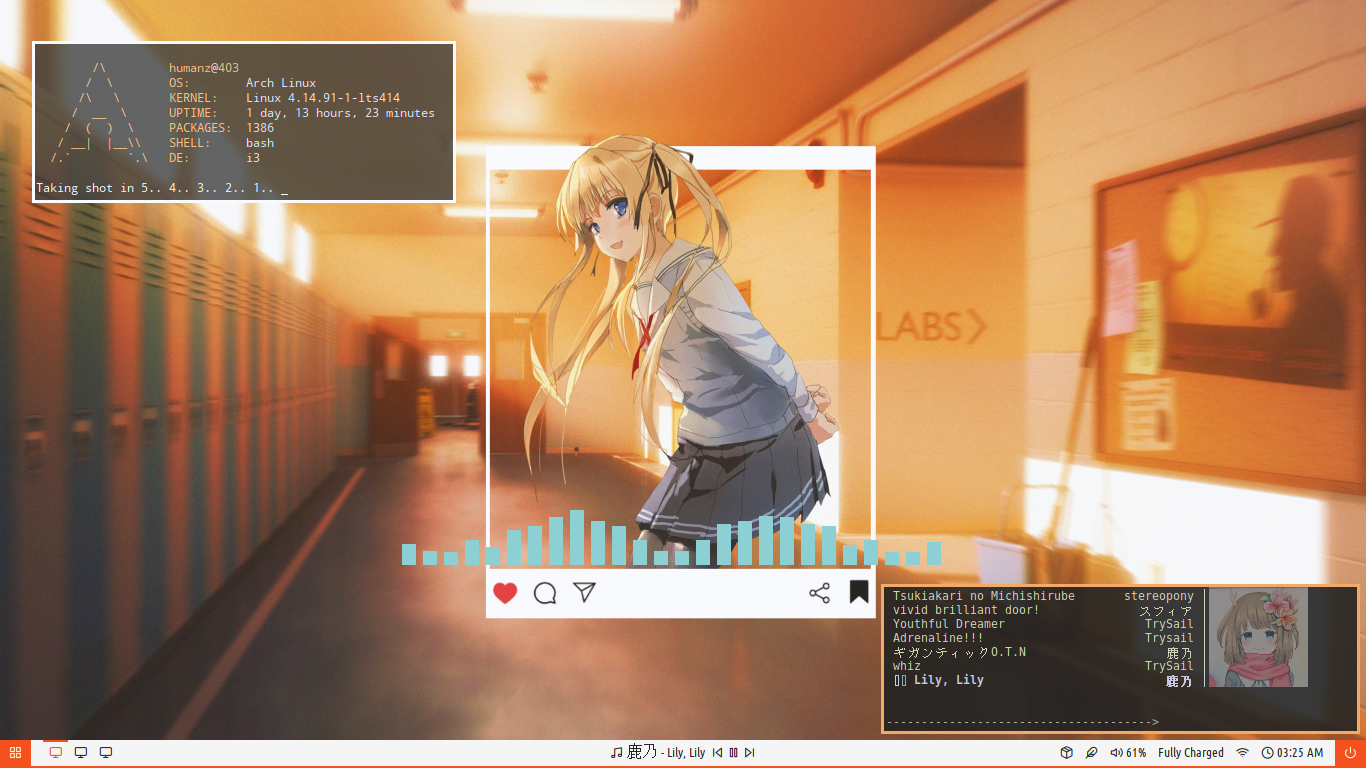This screenshot has height=768, width=1366.
Task: Open the Wi-Fi network indicator
Action: pos(1242,753)
